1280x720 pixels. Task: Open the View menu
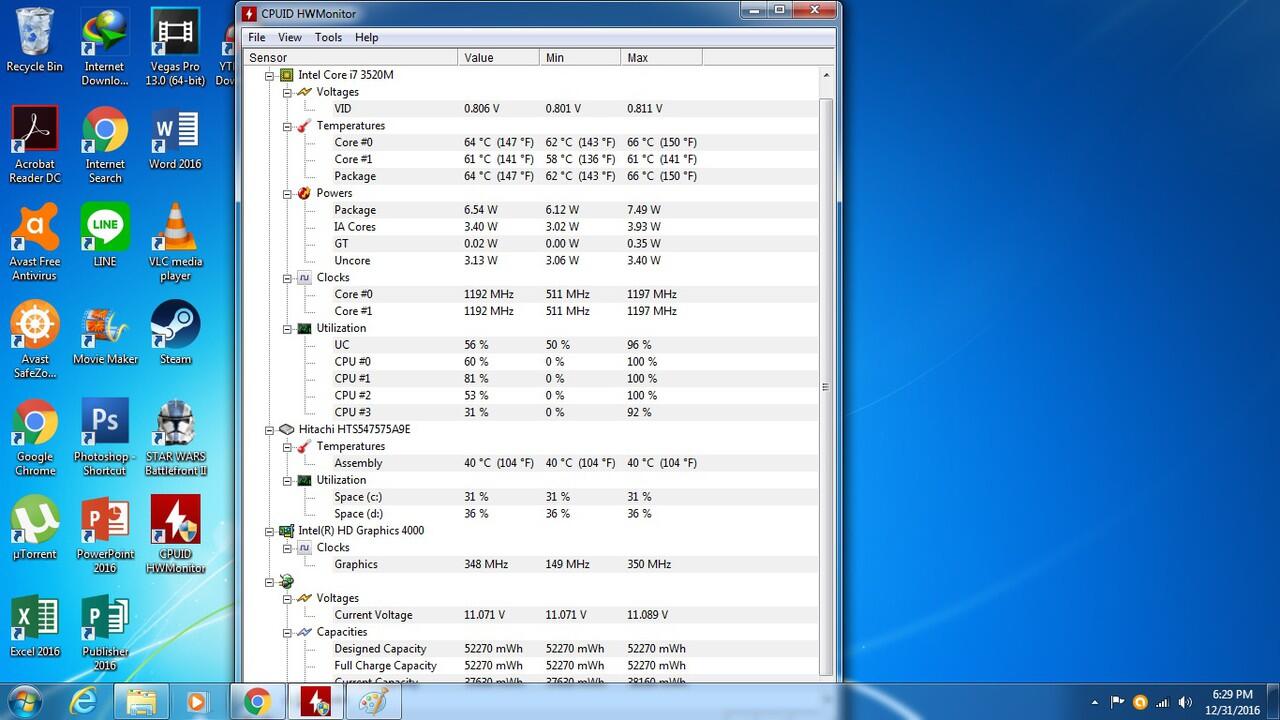(x=290, y=37)
